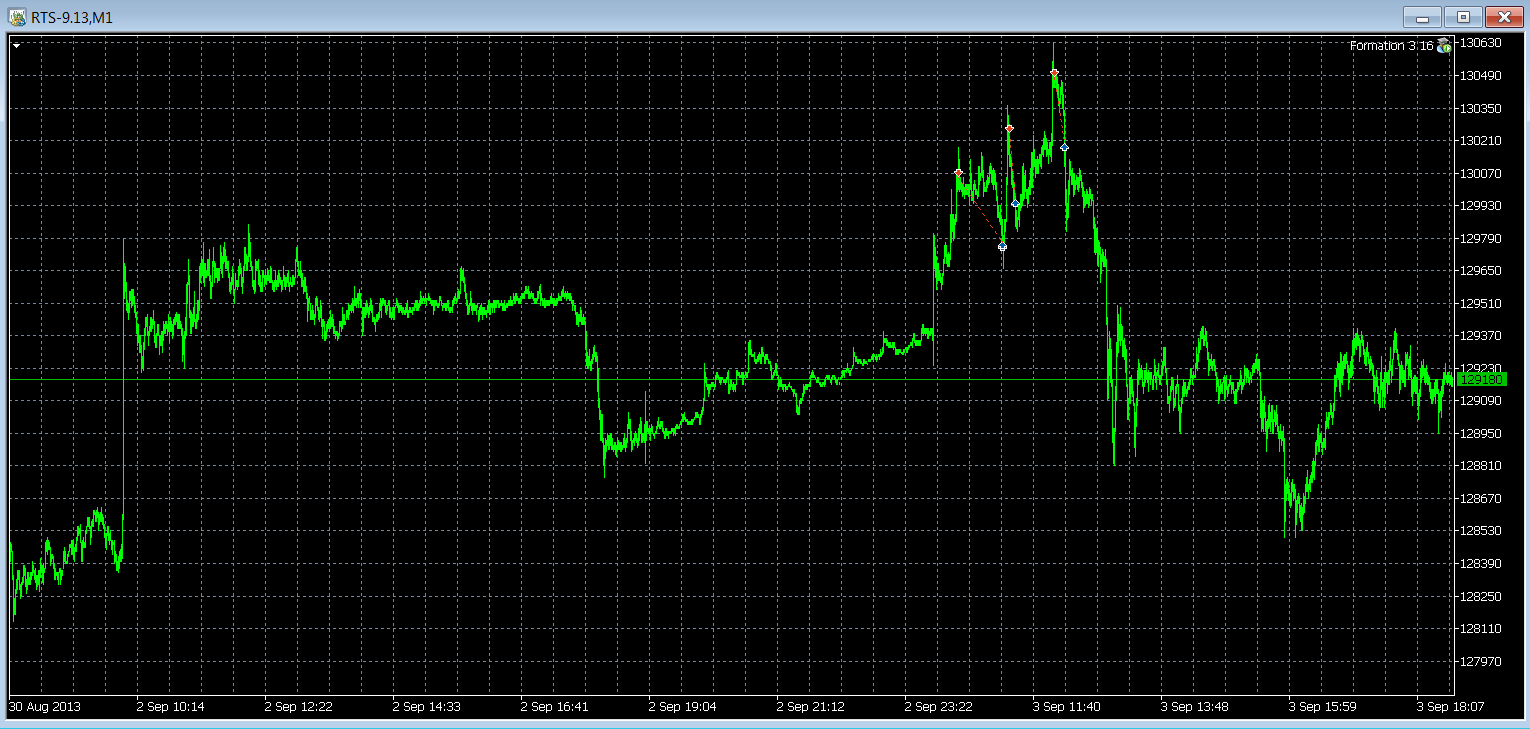Click the 128950 price scale label
Screen dimensions: 1530x729
click(1481, 433)
